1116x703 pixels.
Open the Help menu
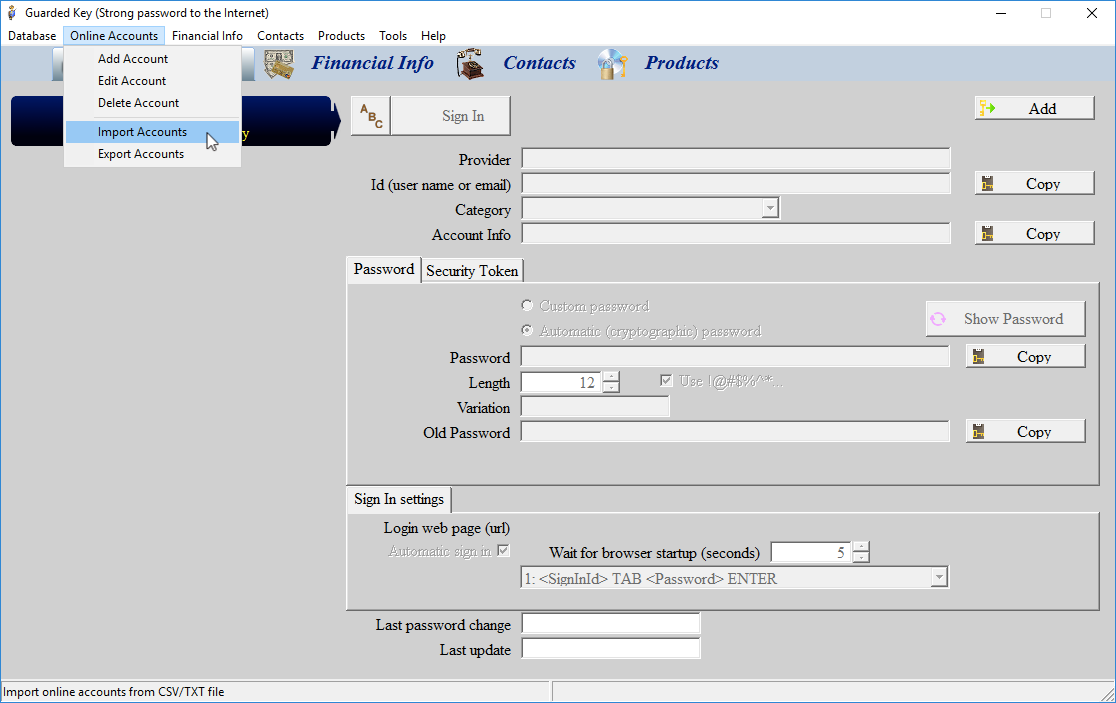pos(433,36)
